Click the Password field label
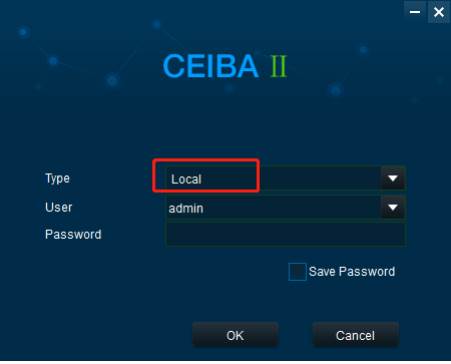The height and width of the screenshot is (364, 451). click(73, 234)
